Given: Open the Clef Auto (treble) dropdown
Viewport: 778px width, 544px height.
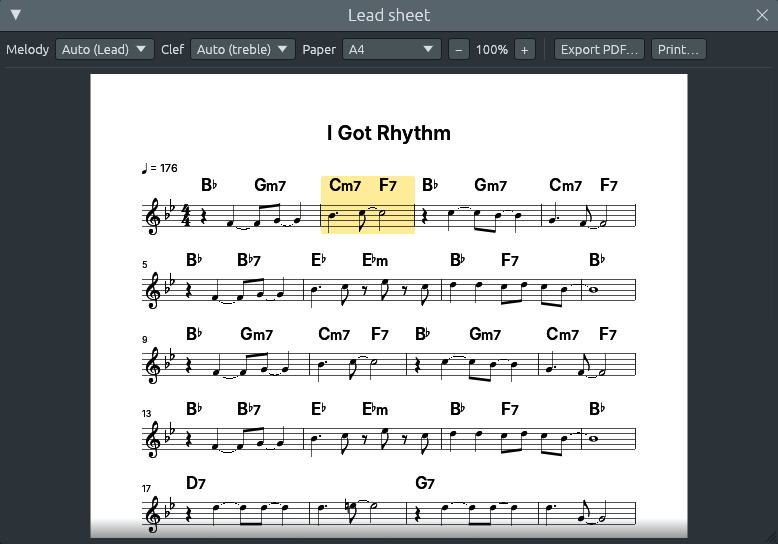Looking at the screenshot, I should 243,49.
